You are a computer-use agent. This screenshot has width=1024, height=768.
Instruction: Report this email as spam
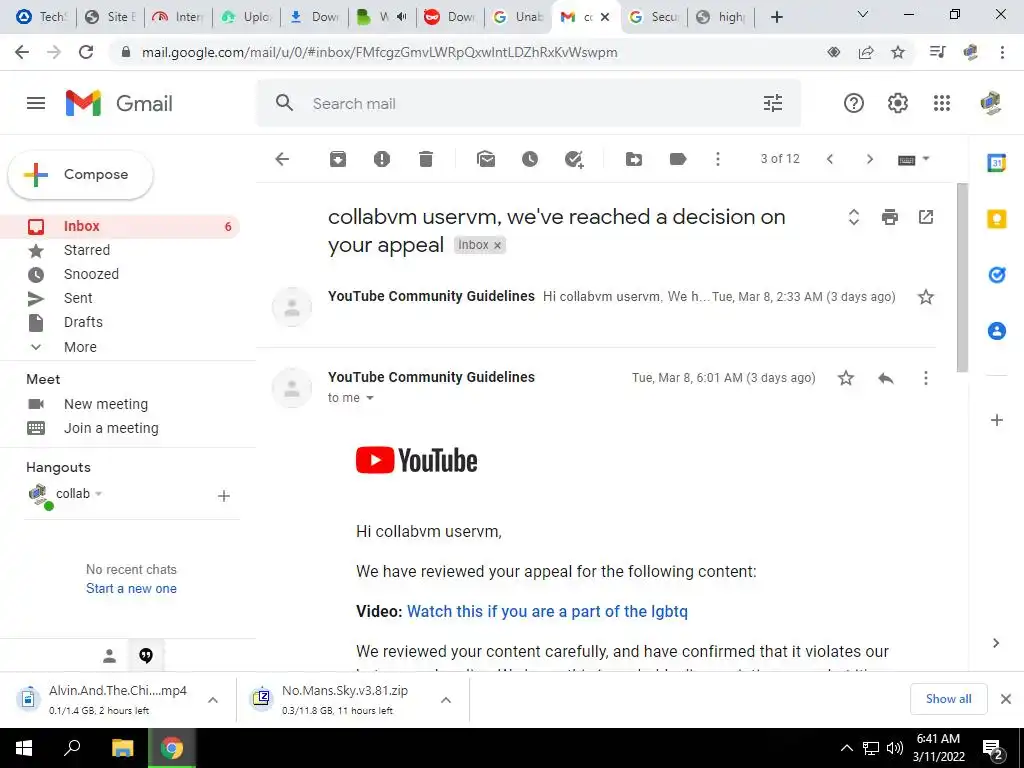[382, 159]
